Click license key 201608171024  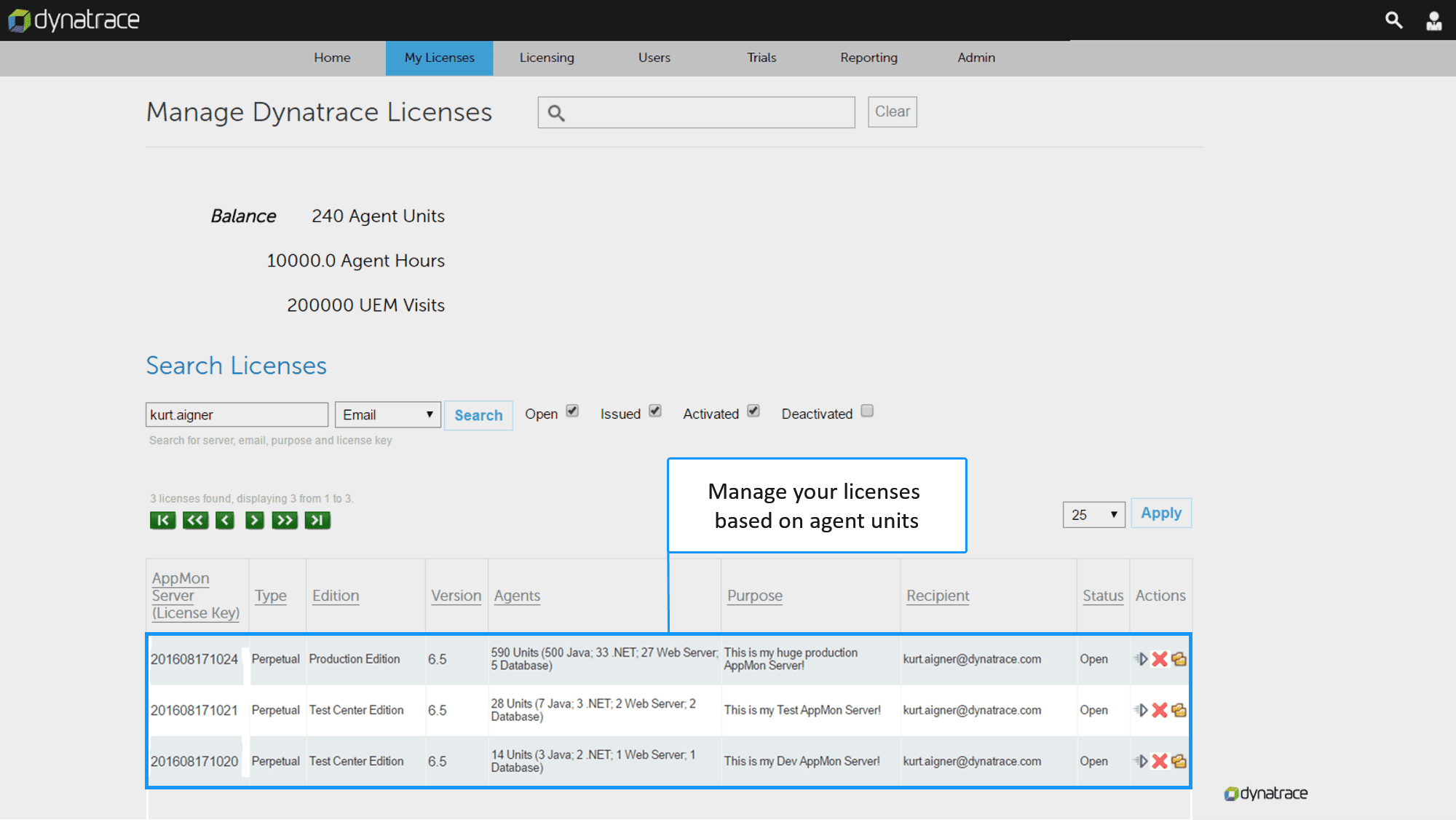point(194,659)
